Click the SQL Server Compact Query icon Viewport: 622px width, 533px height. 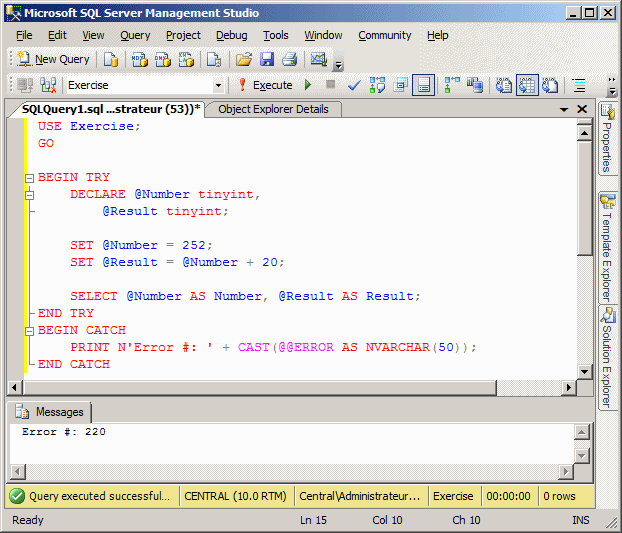[x=214, y=59]
